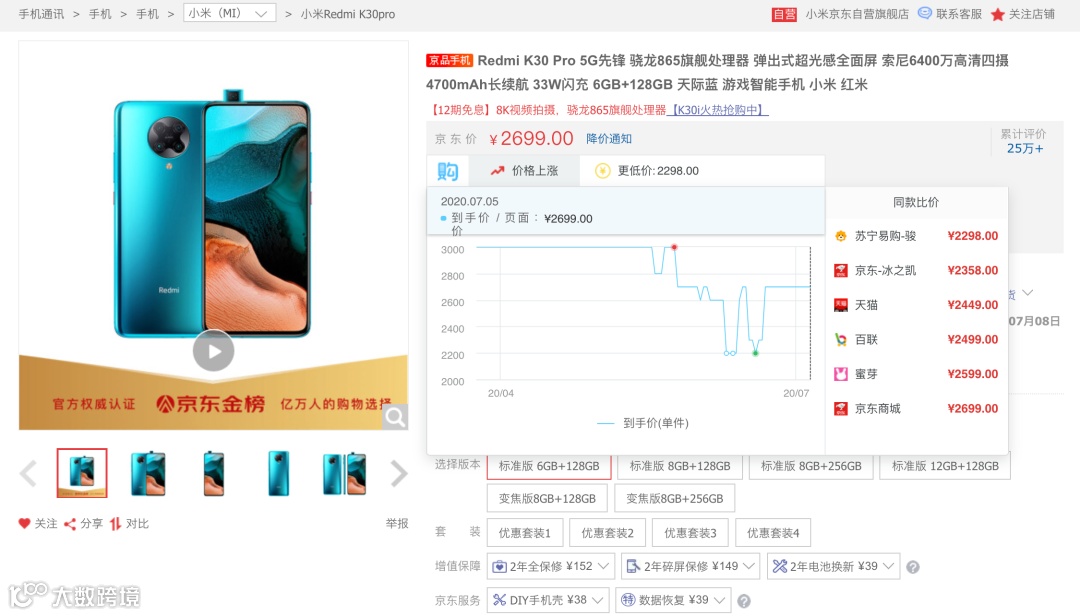
Task: Choose 优惠套装2 bundle option
Action: pyautogui.click(x=607, y=533)
